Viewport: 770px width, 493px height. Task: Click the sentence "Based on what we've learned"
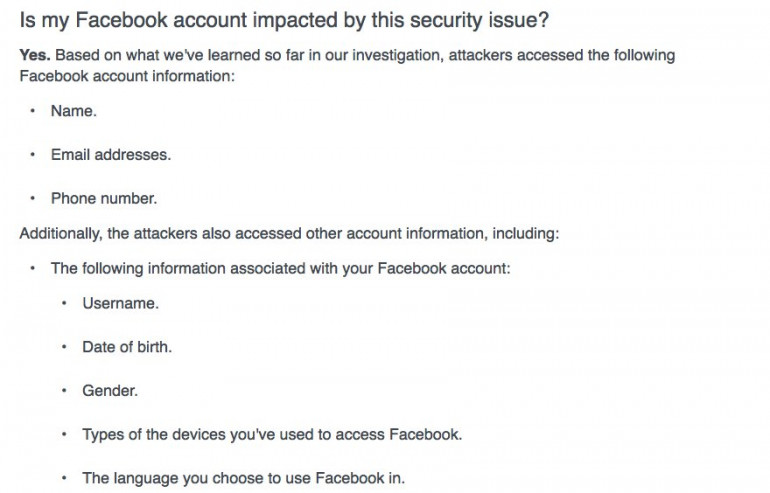(360, 55)
